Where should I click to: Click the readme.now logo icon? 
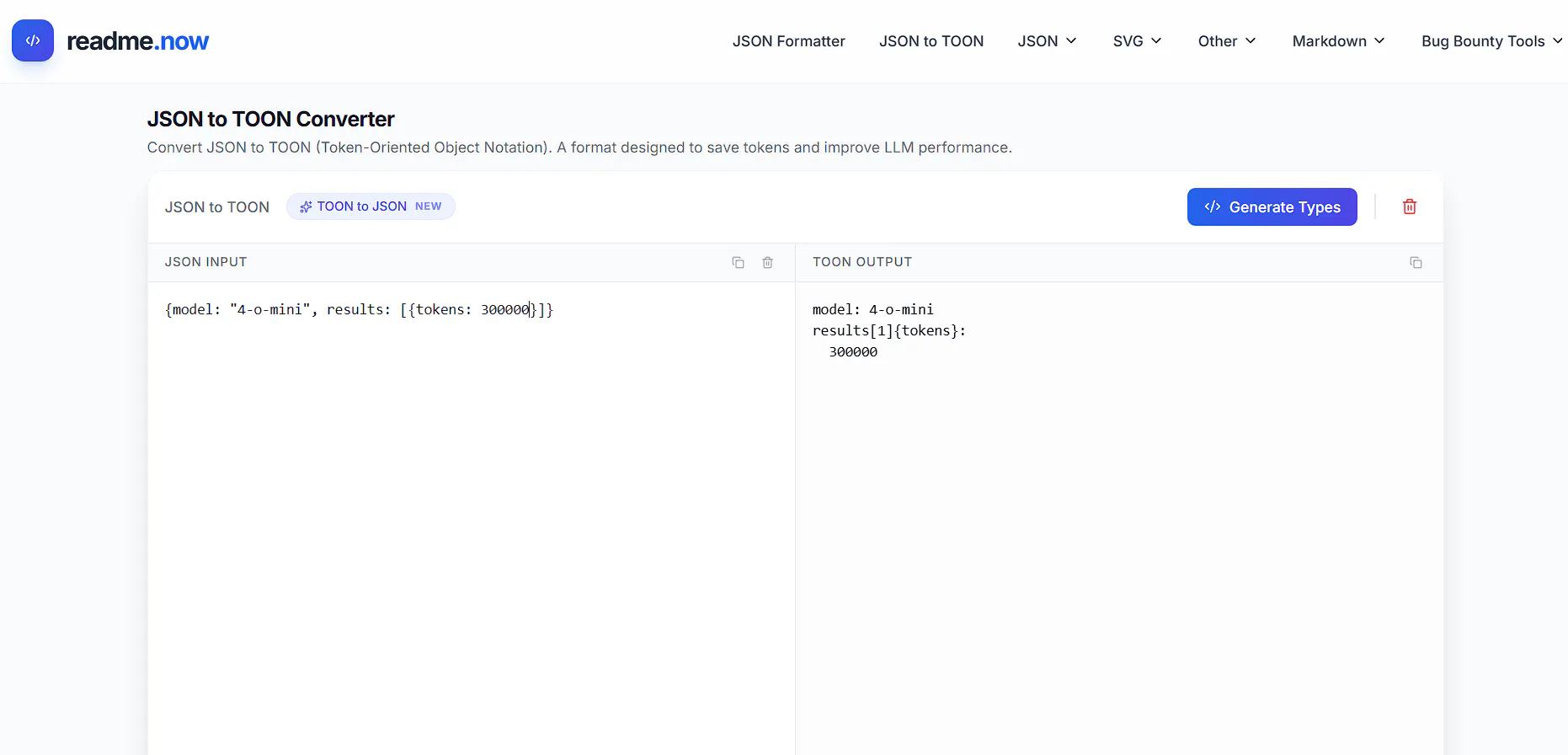pyautogui.click(x=33, y=40)
